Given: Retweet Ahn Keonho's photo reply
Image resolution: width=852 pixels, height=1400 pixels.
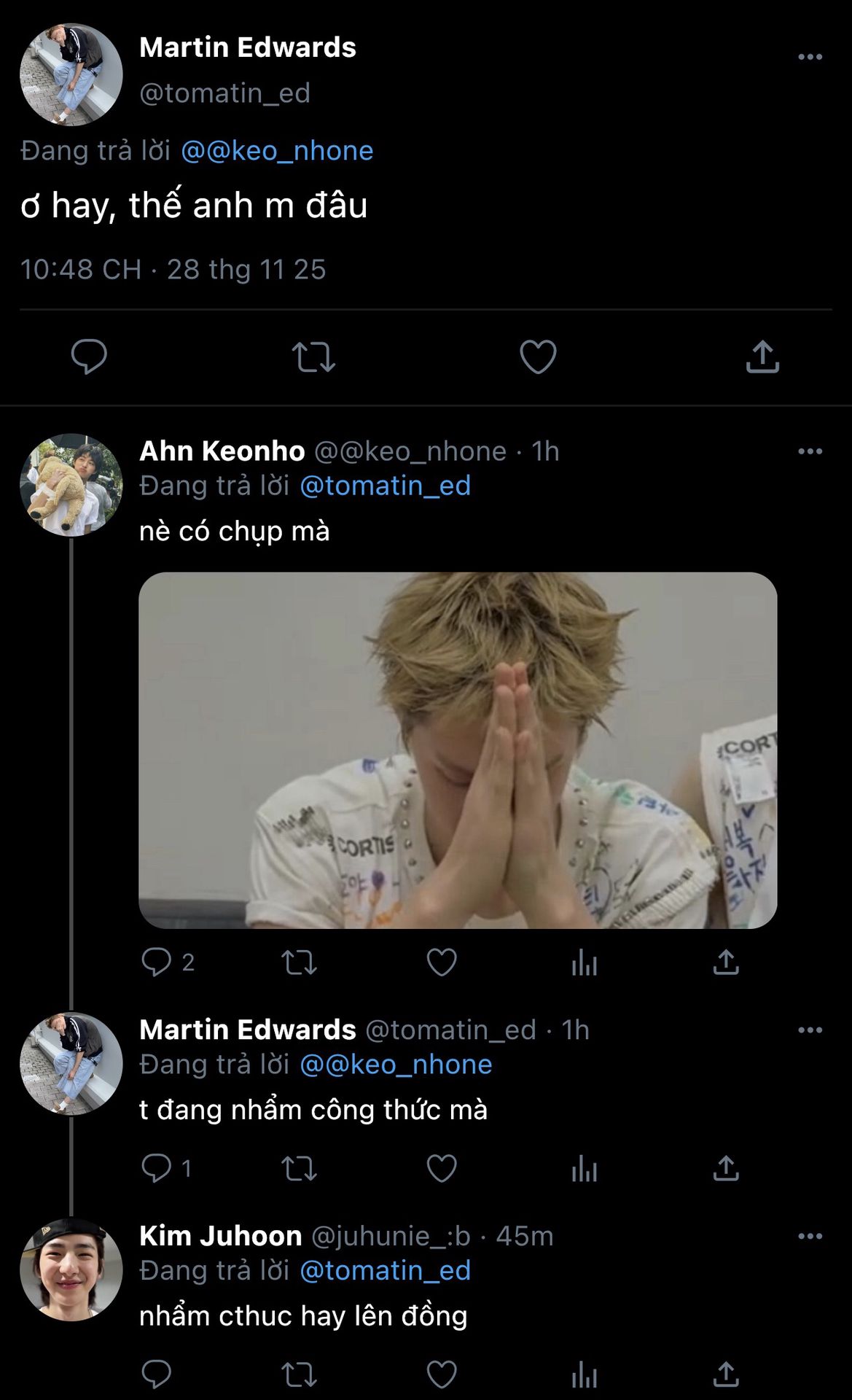Looking at the screenshot, I should (x=299, y=962).
